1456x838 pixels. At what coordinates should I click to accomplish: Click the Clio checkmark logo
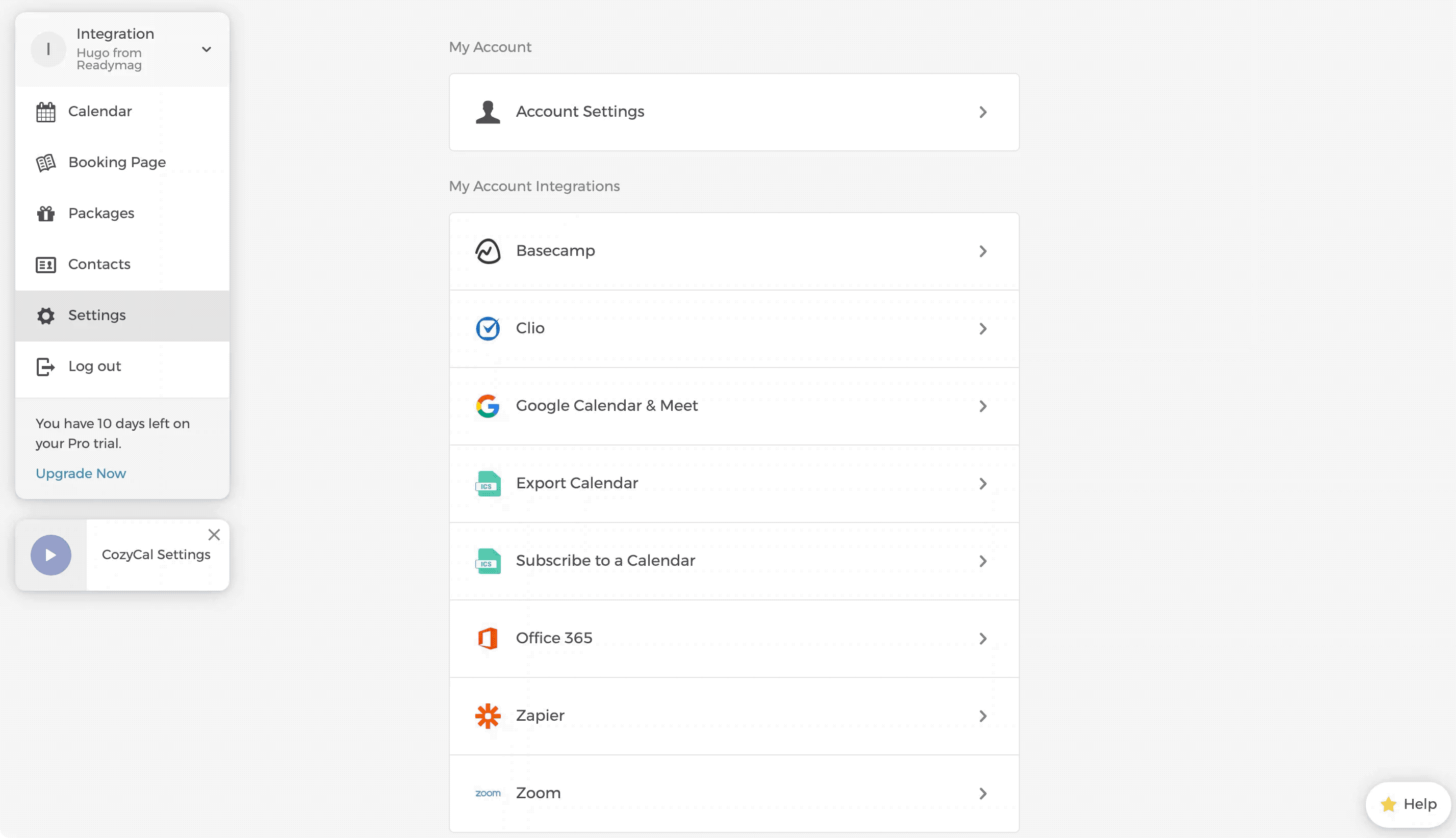(488, 329)
